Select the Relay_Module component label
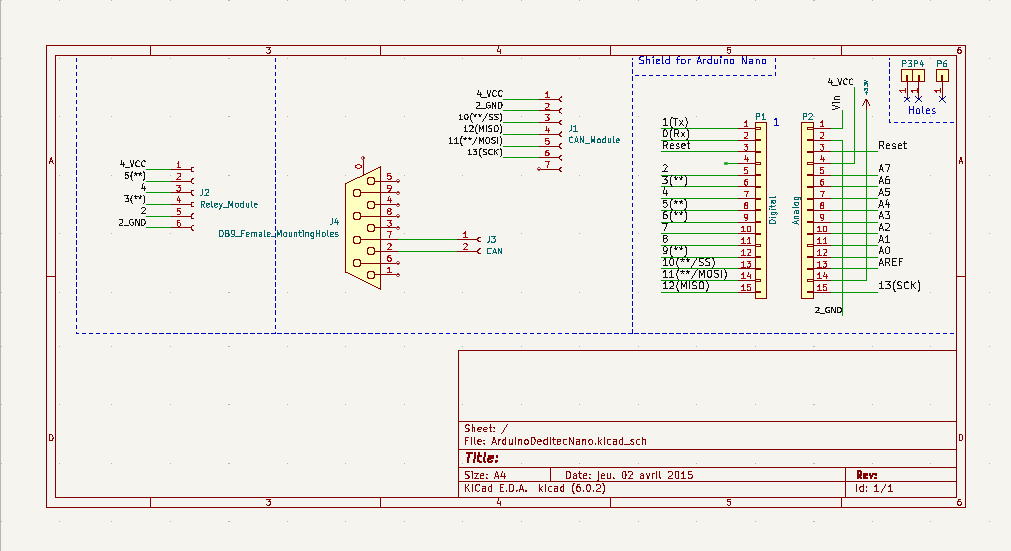The width and height of the screenshot is (1011, 551). (x=229, y=204)
